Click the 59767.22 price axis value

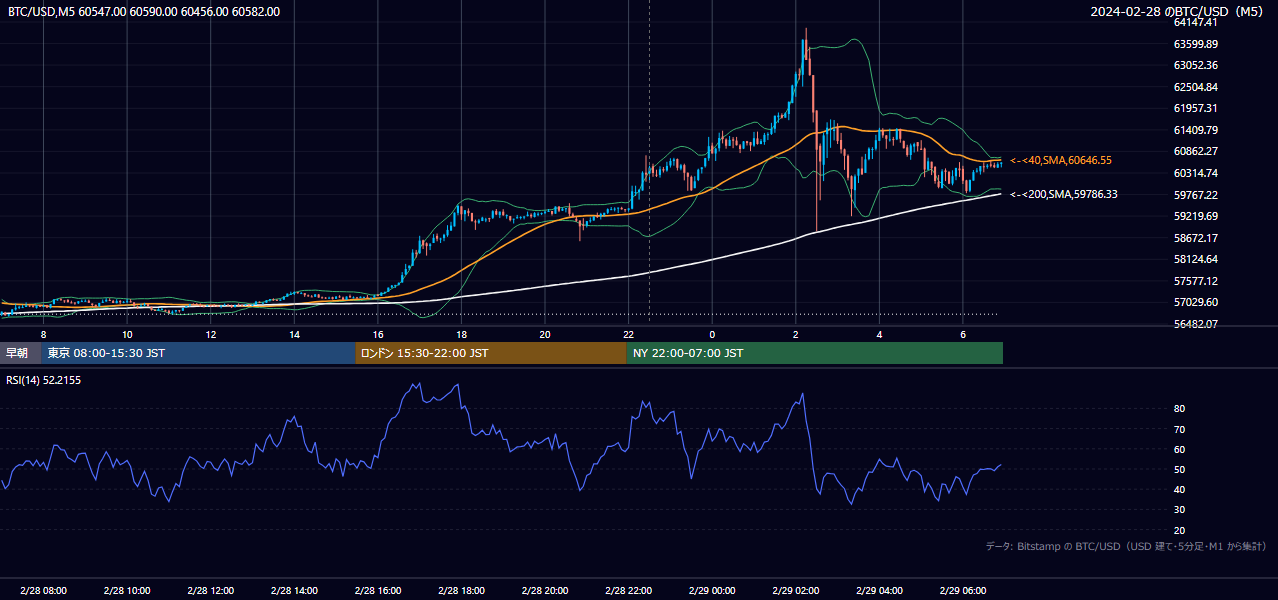pyautogui.click(x=1195, y=195)
